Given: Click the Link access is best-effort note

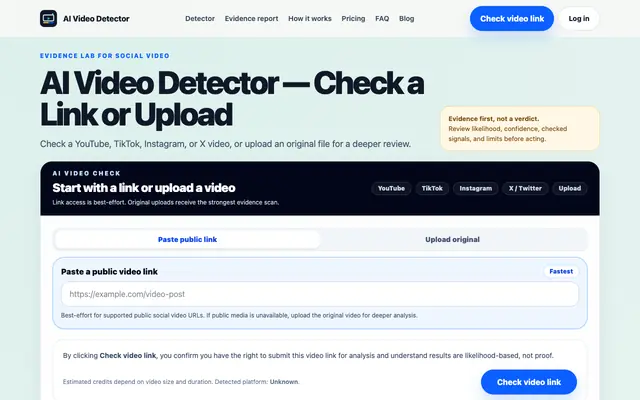Looking at the screenshot, I should [x=166, y=202].
